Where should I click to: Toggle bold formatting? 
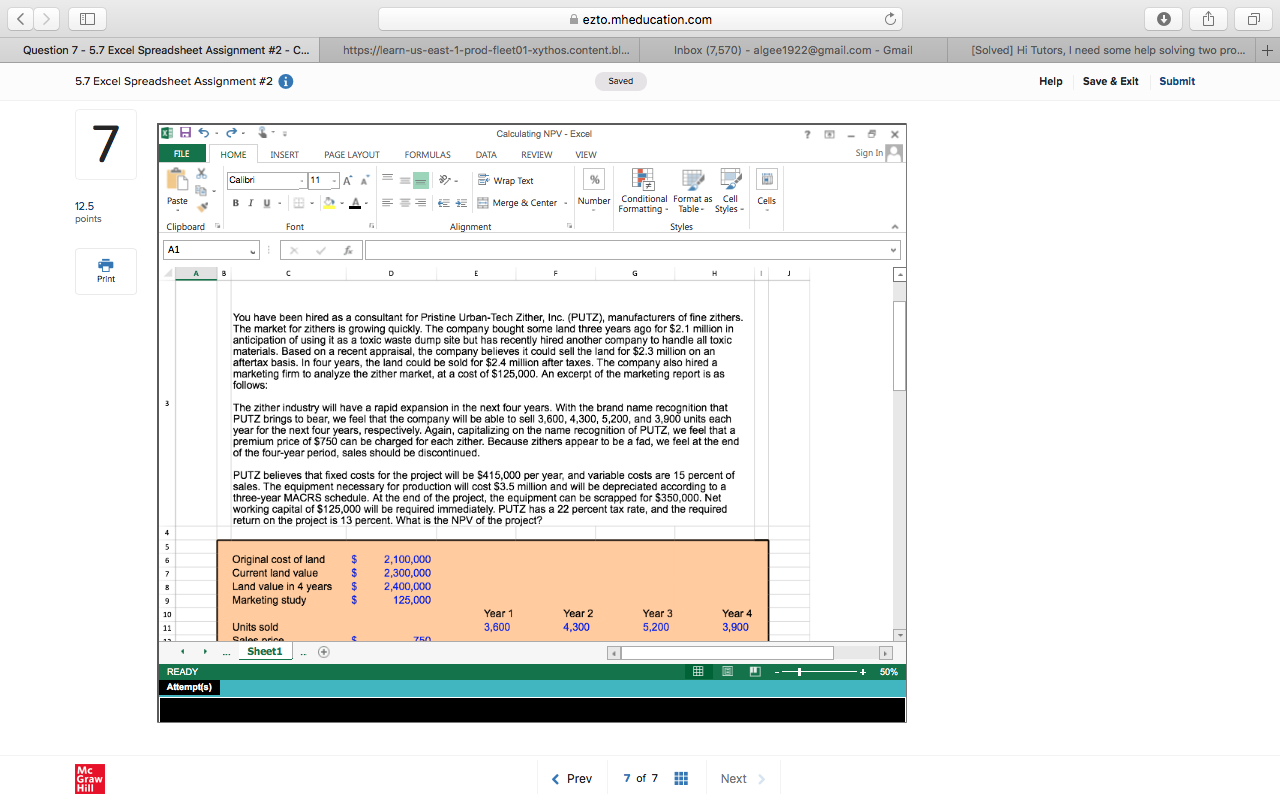235,203
